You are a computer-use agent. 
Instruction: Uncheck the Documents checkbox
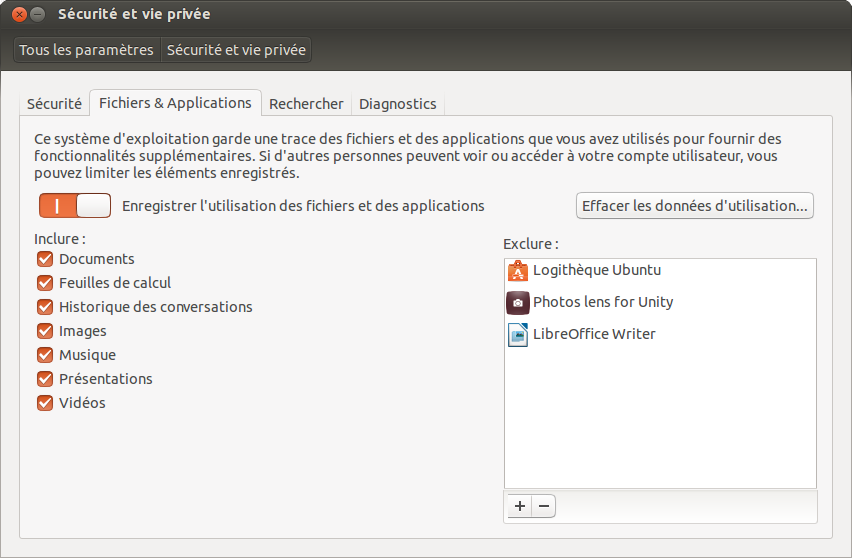45,259
